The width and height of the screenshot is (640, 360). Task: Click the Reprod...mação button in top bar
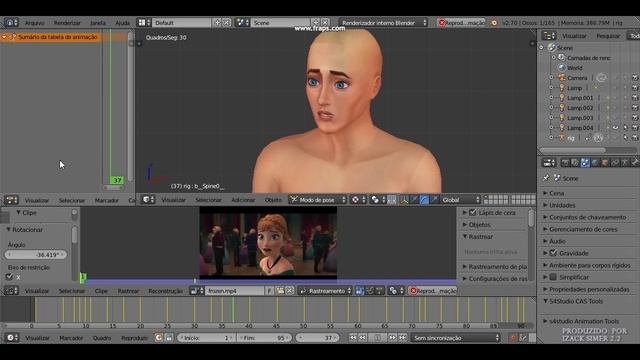pos(461,23)
